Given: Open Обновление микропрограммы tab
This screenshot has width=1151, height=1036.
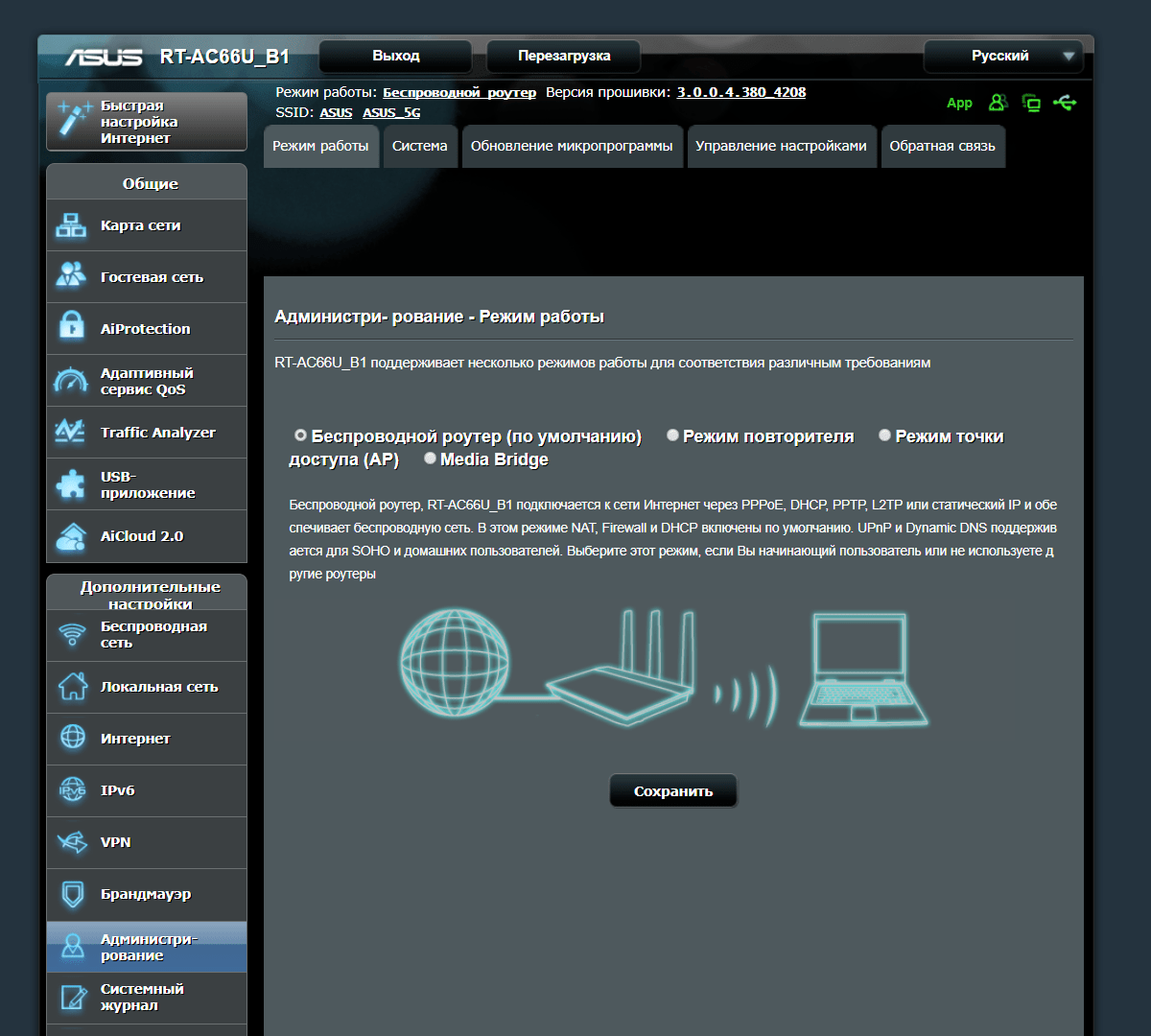Looking at the screenshot, I should tap(573, 146).
